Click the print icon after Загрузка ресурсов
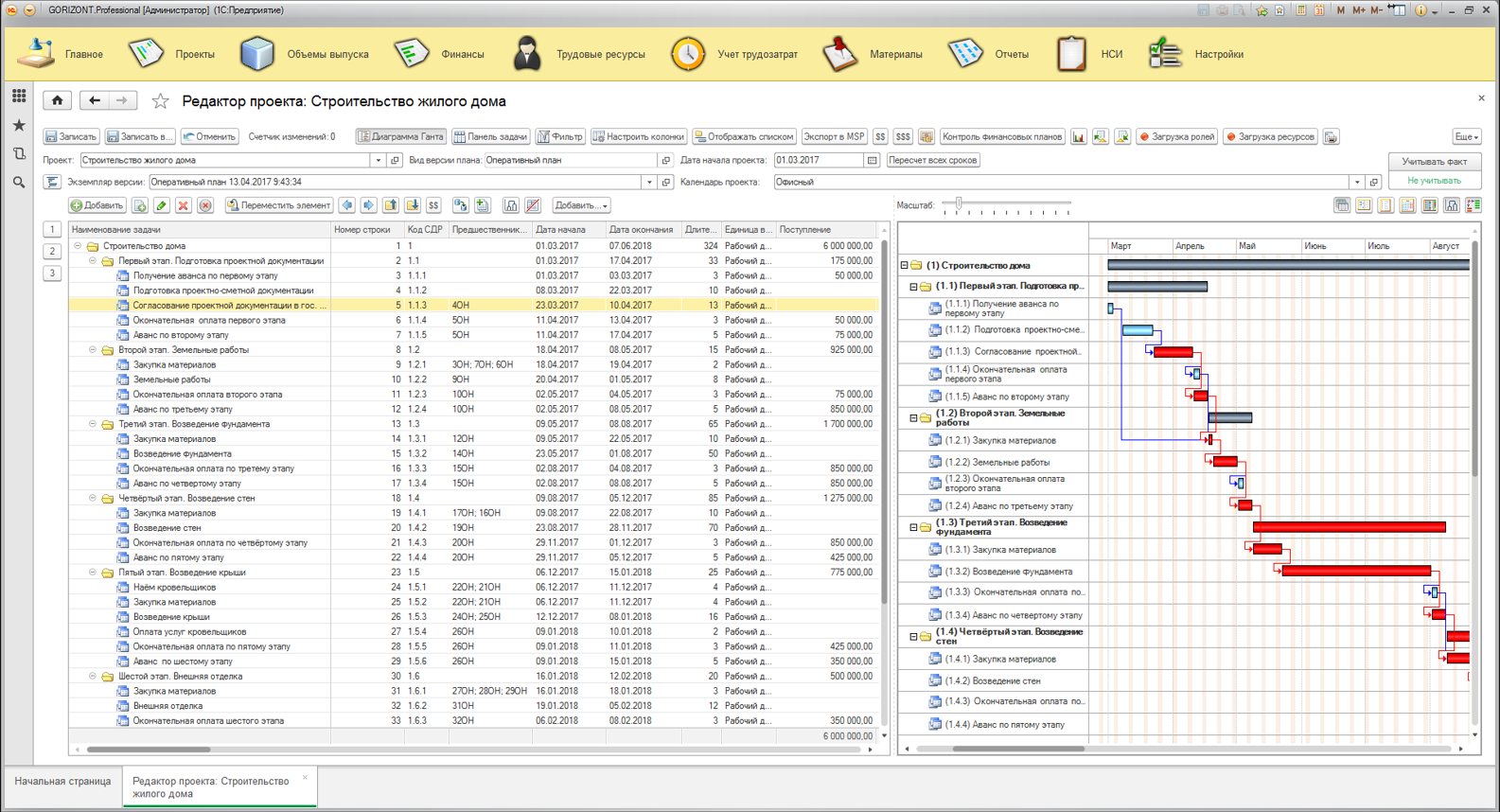The width and height of the screenshot is (1500, 812). pos(1331,136)
